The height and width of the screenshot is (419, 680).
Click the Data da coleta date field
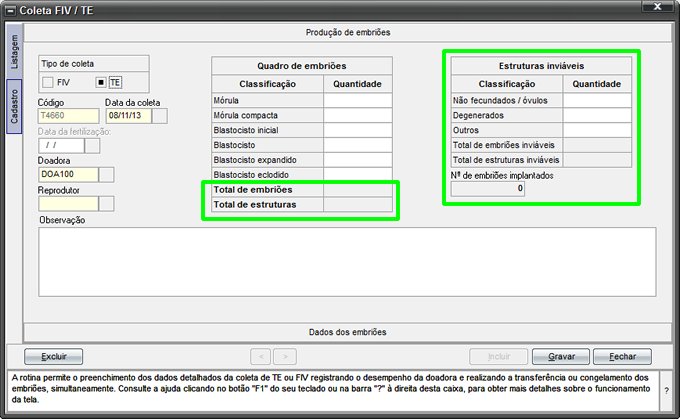point(129,116)
